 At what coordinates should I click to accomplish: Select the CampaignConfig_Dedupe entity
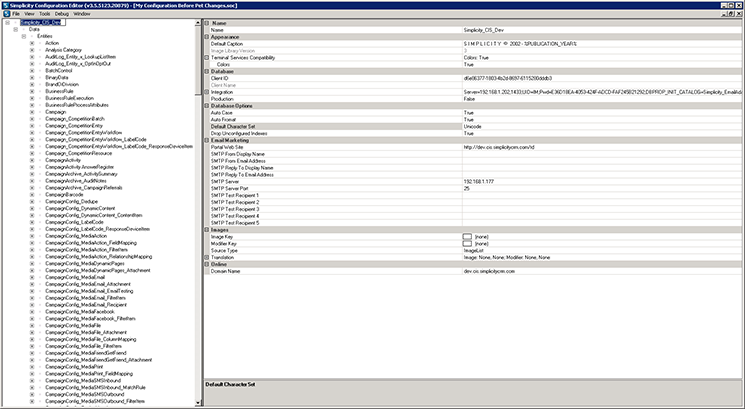[71, 201]
